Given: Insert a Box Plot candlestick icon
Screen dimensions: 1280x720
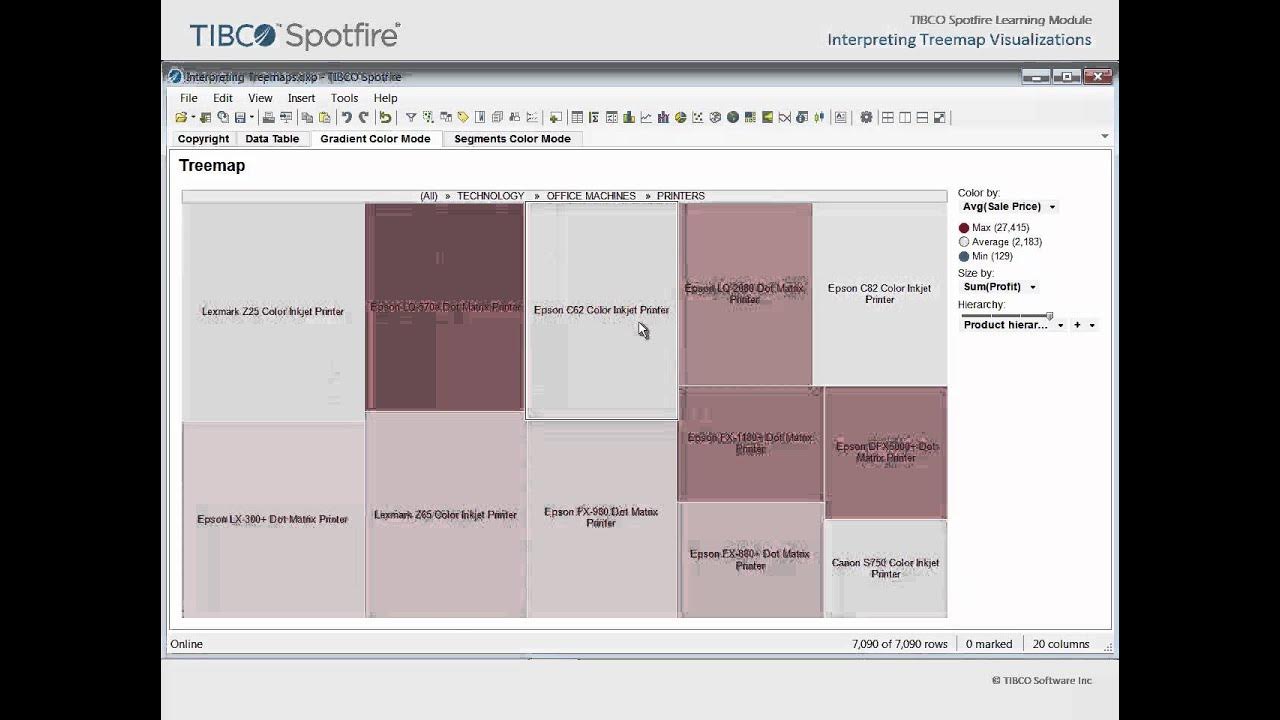Looking at the screenshot, I should (x=819, y=117).
